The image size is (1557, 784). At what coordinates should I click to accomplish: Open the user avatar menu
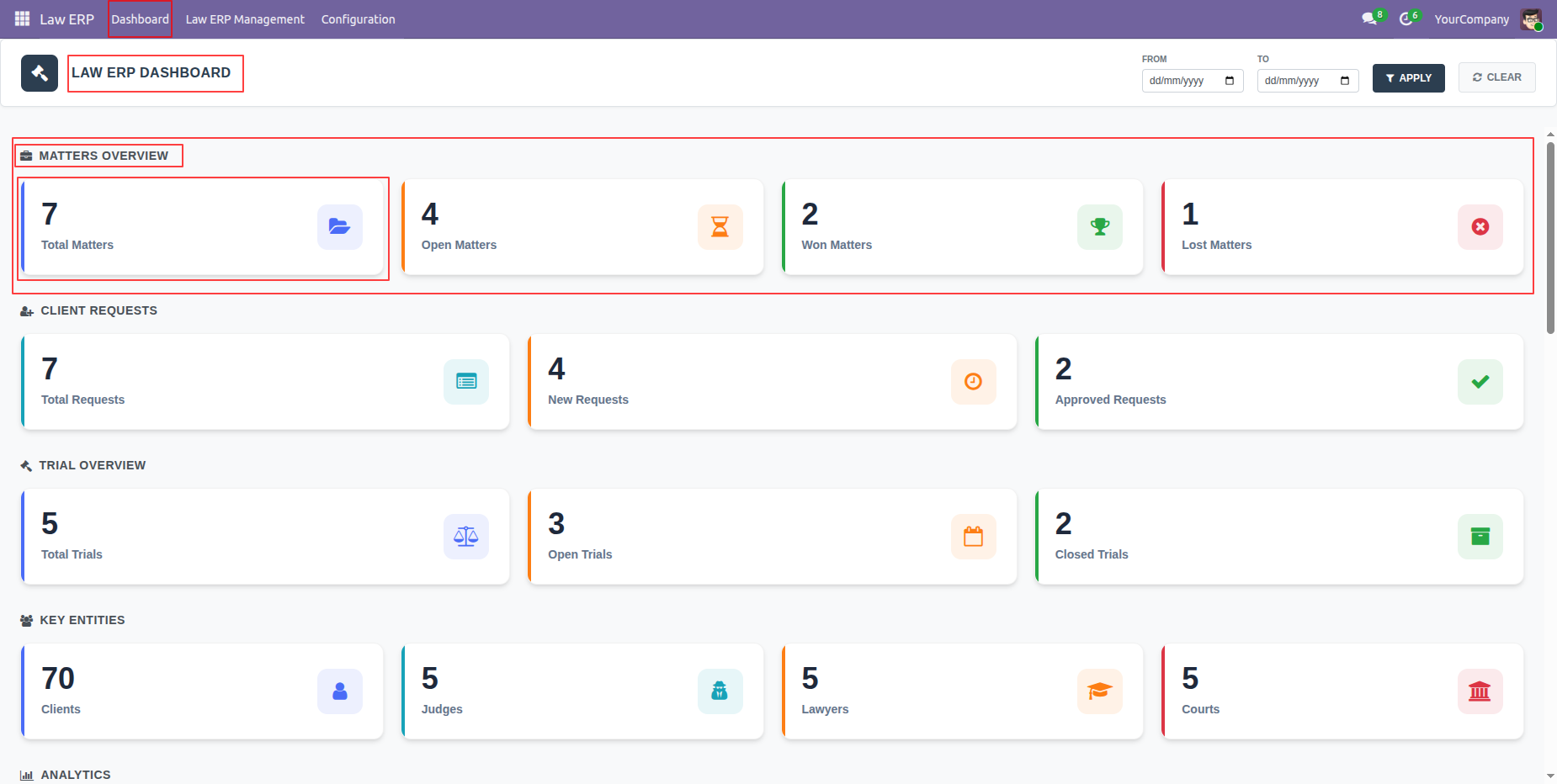pos(1532,19)
